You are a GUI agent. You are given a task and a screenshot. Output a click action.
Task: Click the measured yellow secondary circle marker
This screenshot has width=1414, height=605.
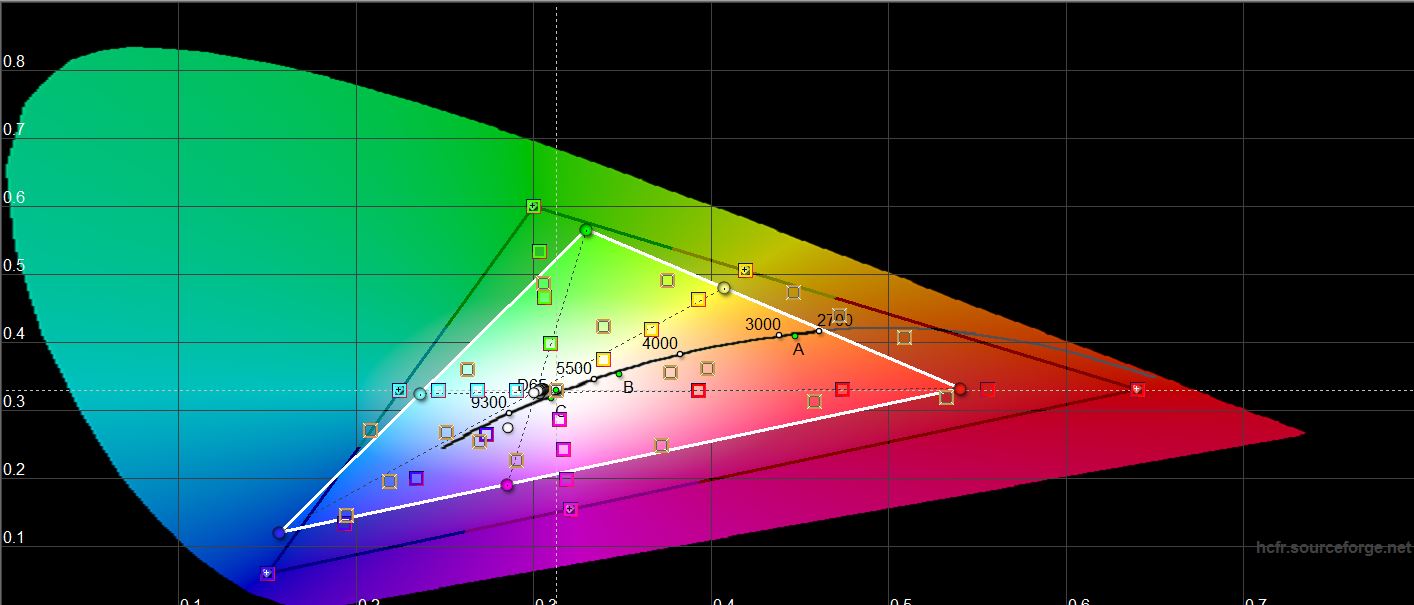click(x=724, y=289)
